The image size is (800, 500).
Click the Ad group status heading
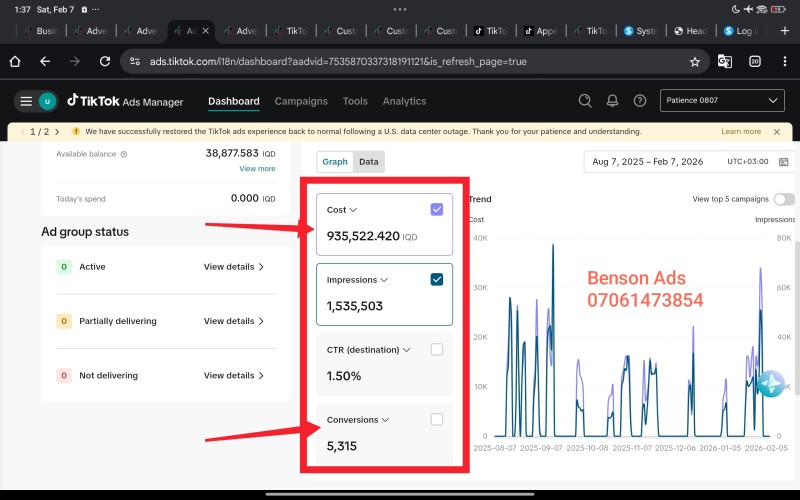point(85,232)
